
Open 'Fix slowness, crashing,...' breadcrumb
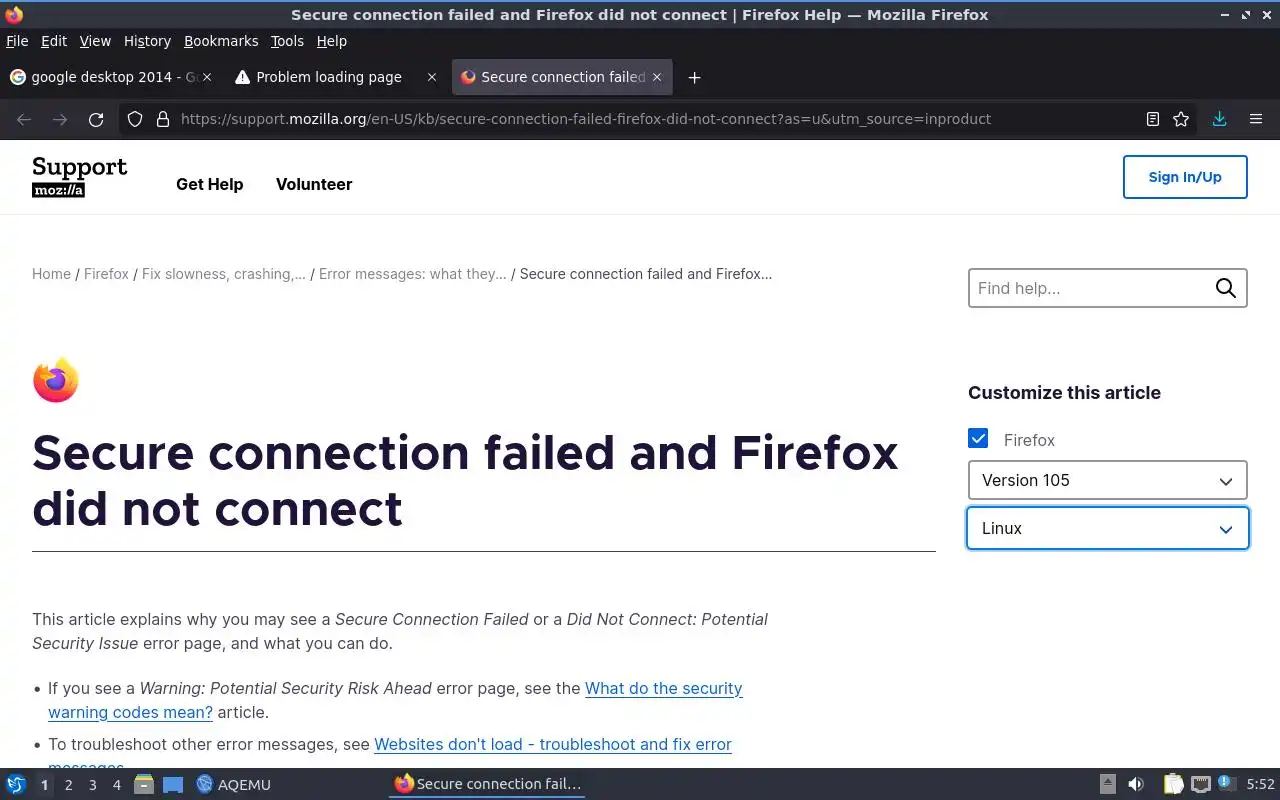pyautogui.click(x=224, y=274)
